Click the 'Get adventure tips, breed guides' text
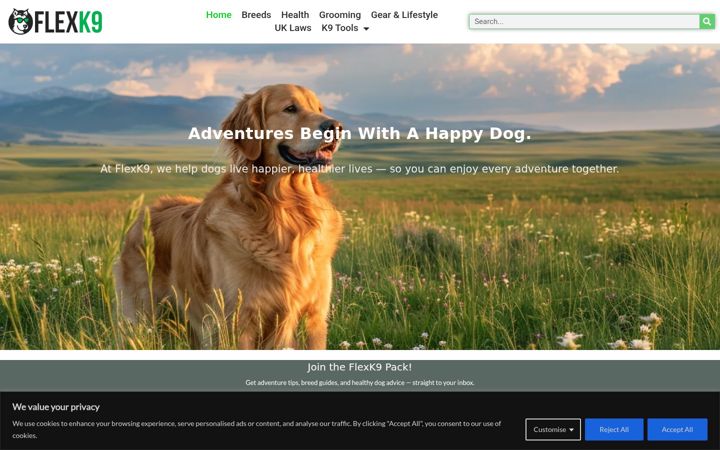 360,382
